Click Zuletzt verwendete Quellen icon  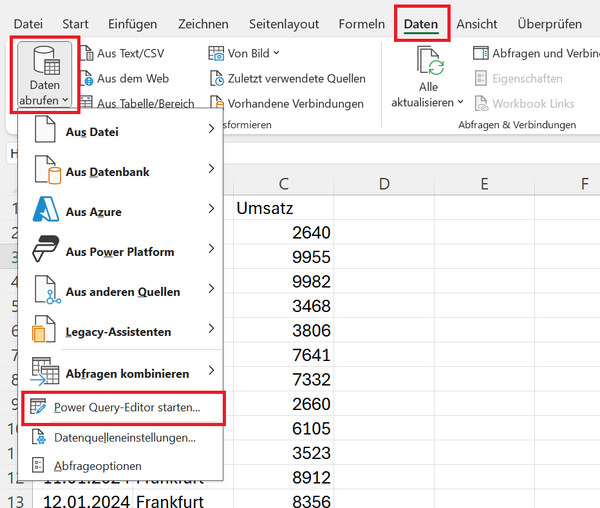[x=217, y=78]
